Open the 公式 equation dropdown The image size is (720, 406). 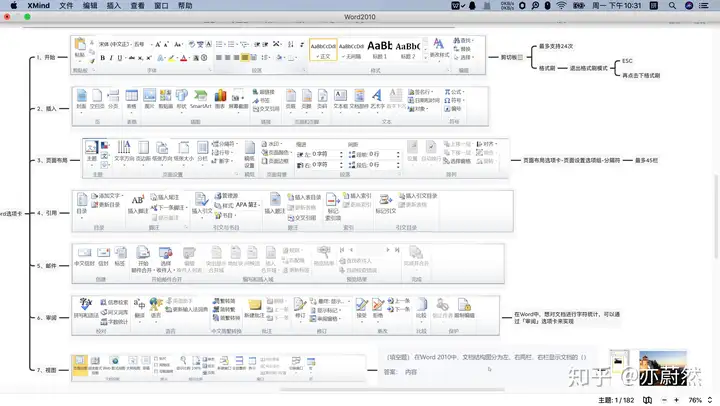click(x=454, y=92)
